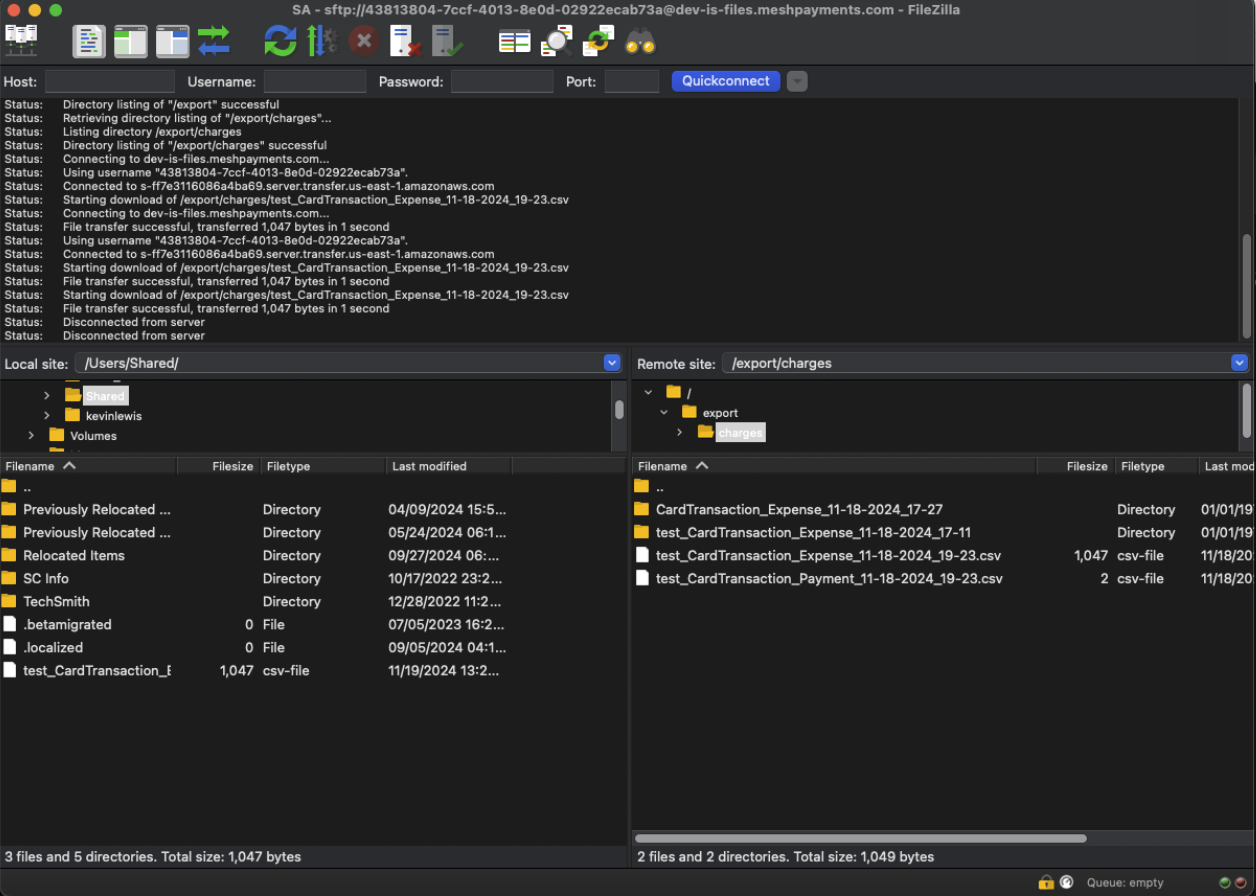Click the Quickconnect button

726,81
